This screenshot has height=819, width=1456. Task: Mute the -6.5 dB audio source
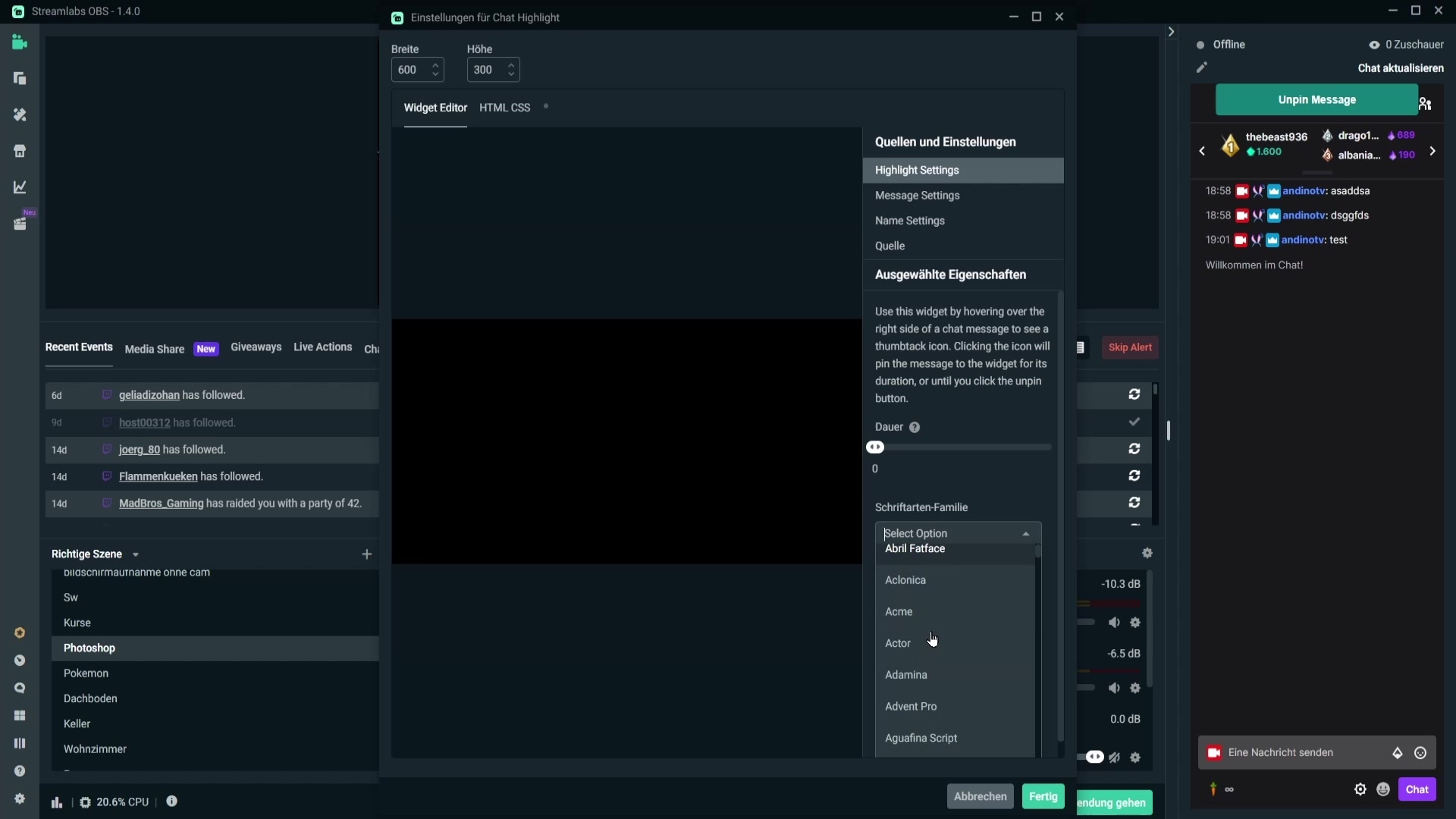[1114, 689]
